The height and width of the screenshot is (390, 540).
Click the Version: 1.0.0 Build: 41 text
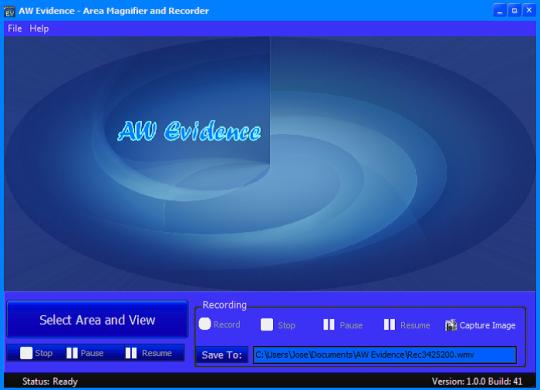coord(477,381)
